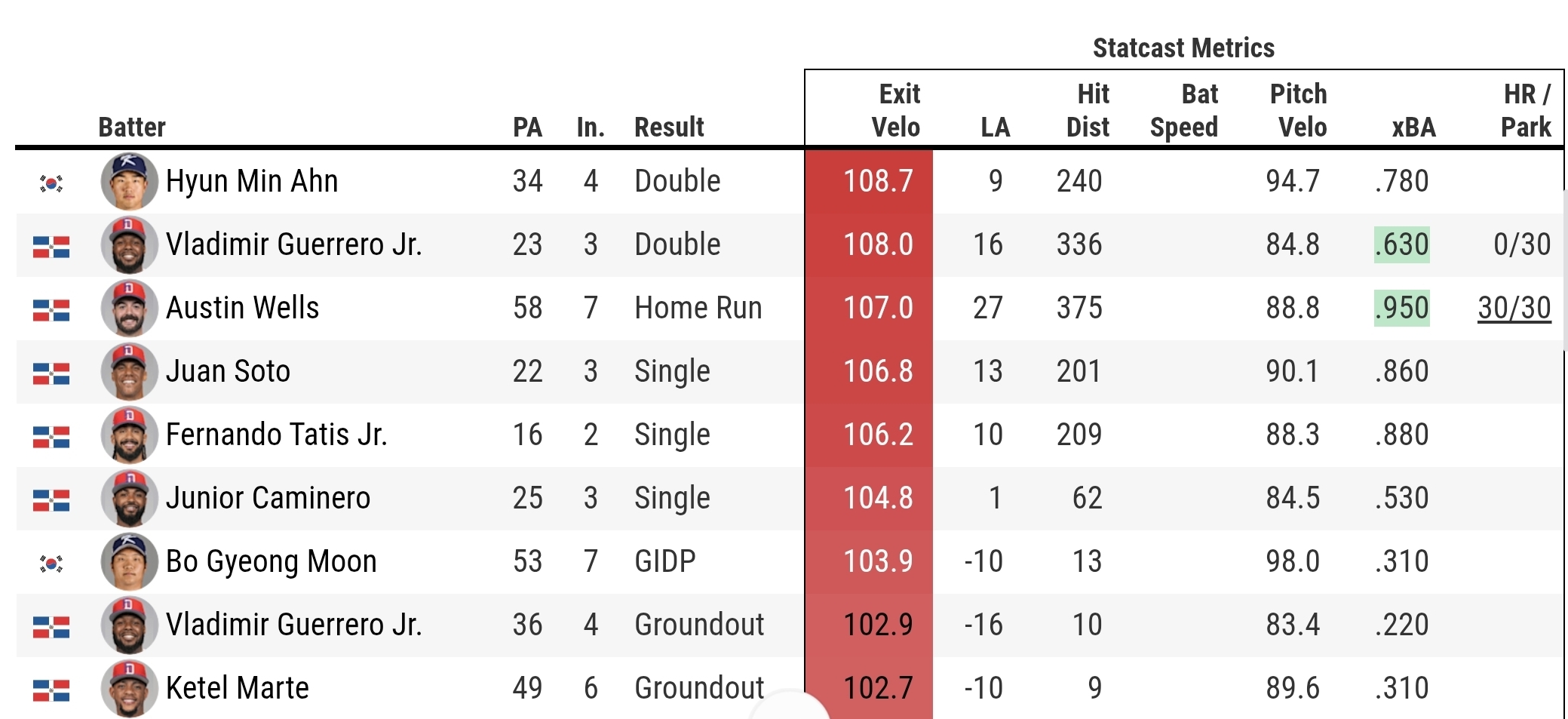Viewport: 1568px width, 719px height.
Task: Sort by Hit Dist column header
Action: pyautogui.click(x=1088, y=111)
